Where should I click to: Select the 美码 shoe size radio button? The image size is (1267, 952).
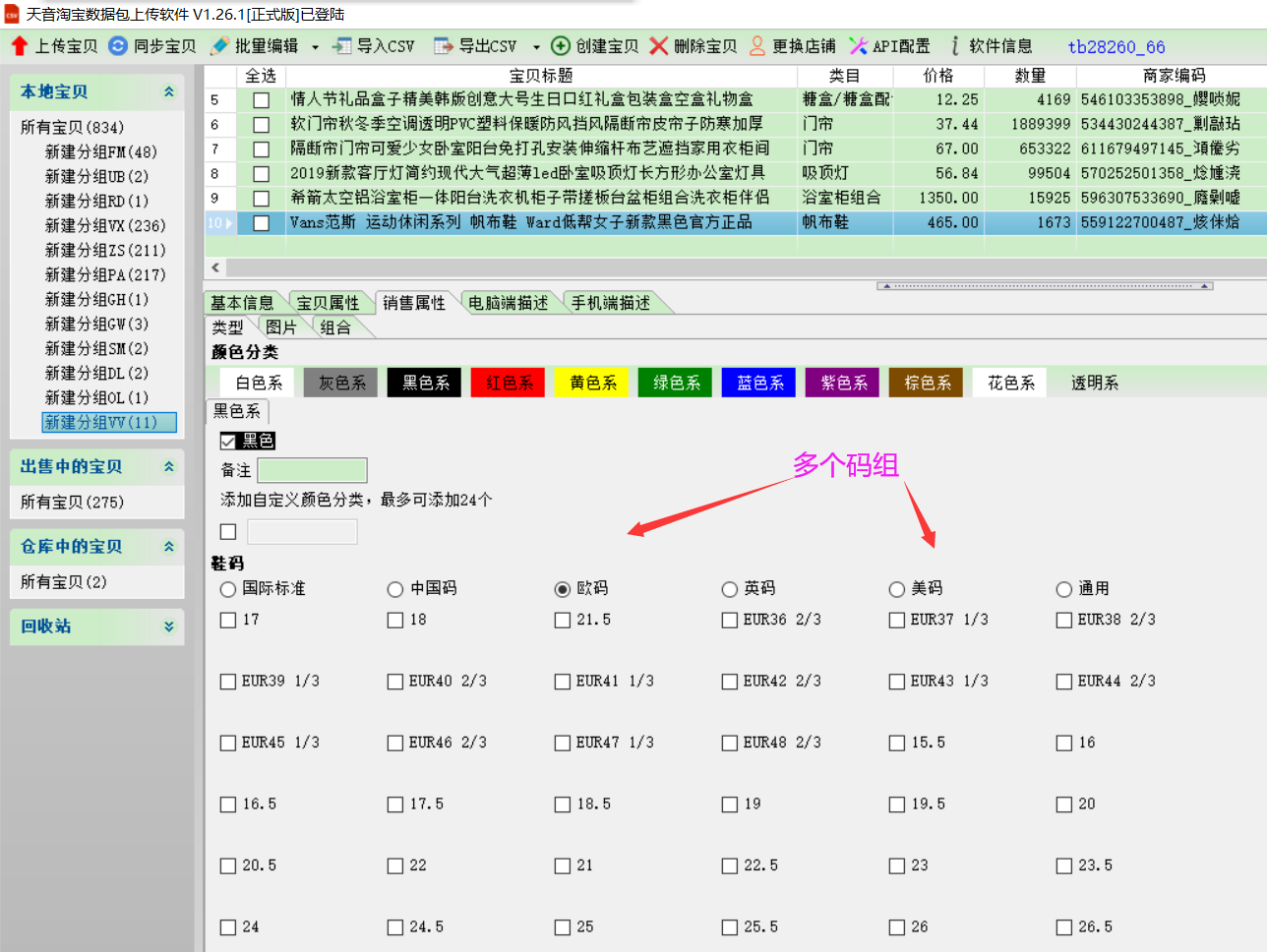(896, 589)
